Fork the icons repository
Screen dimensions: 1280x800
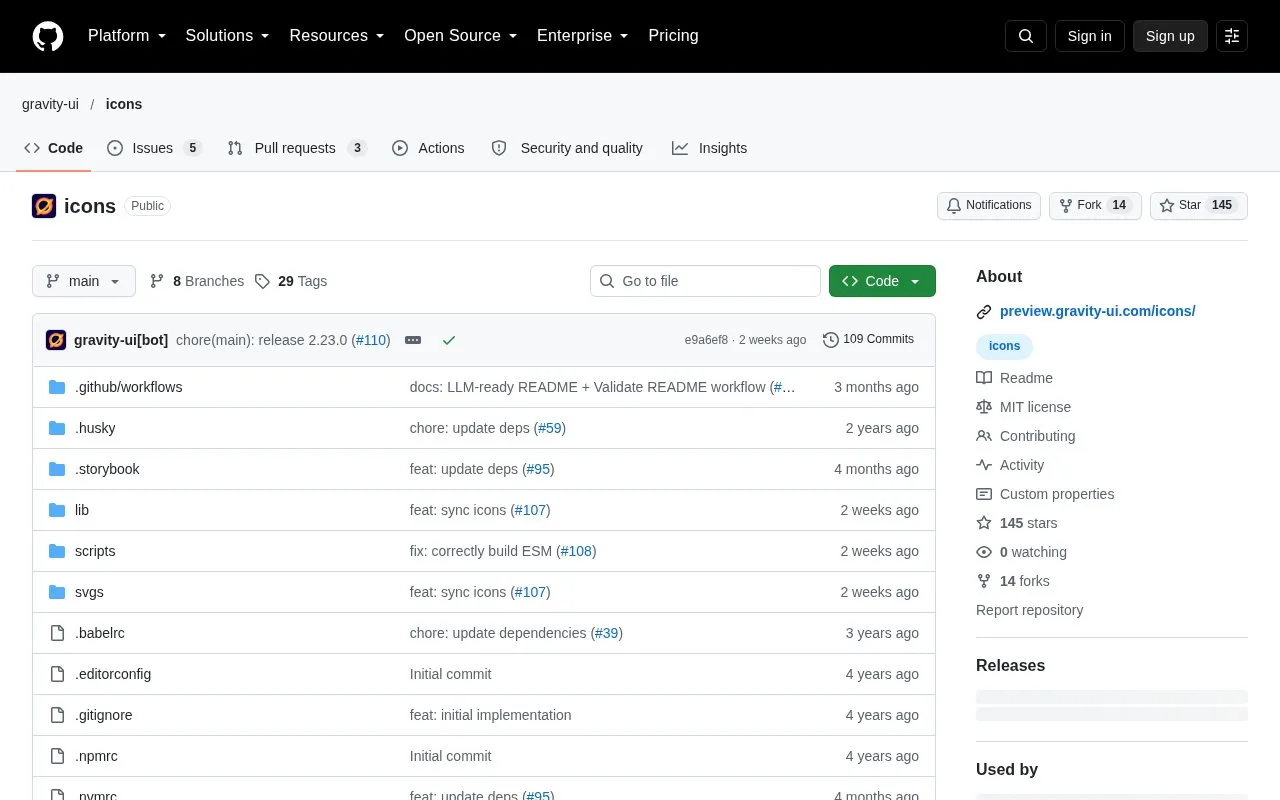[x=1095, y=206]
